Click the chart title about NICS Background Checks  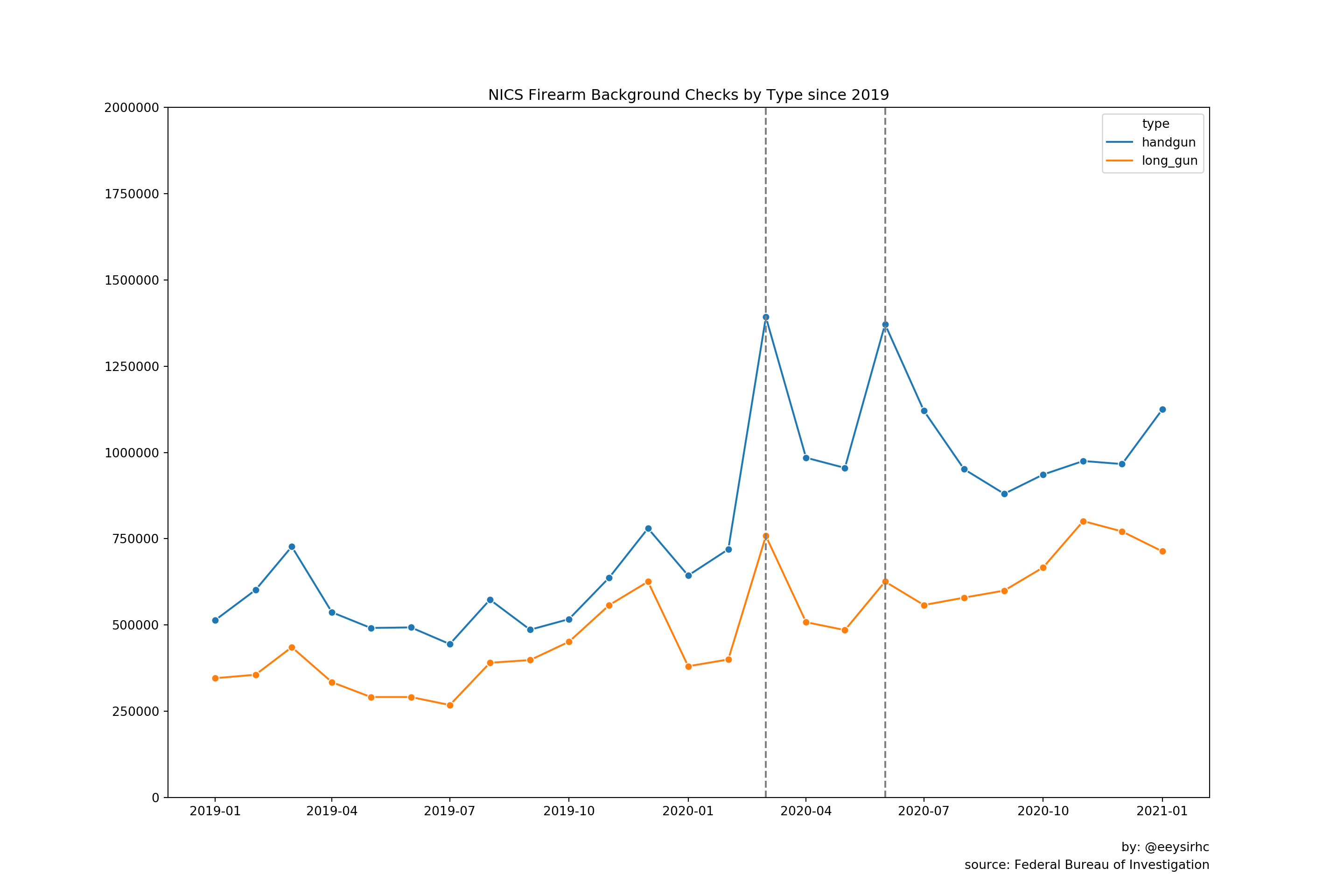[x=688, y=95]
